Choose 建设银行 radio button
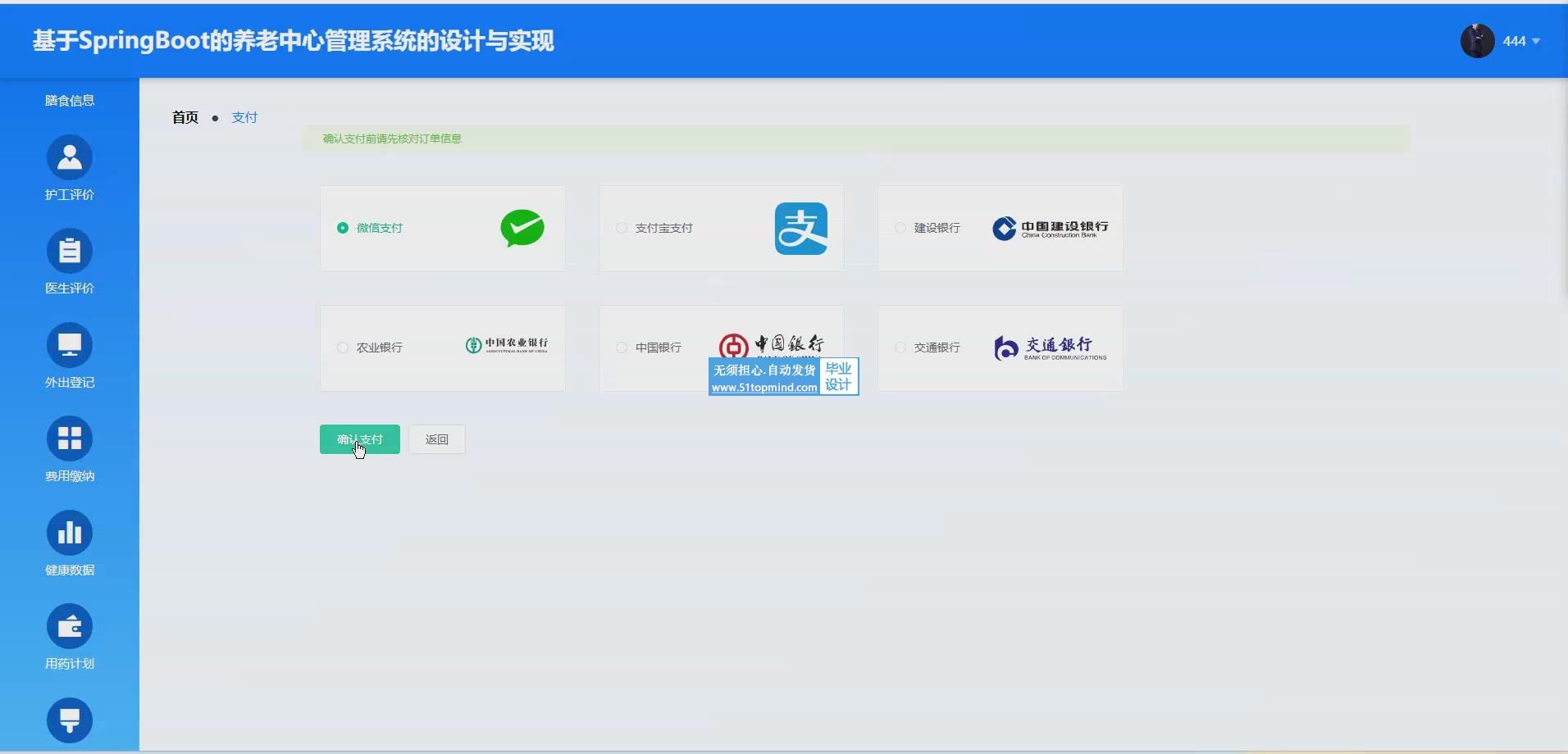The width and height of the screenshot is (1568, 754). pyautogui.click(x=900, y=228)
